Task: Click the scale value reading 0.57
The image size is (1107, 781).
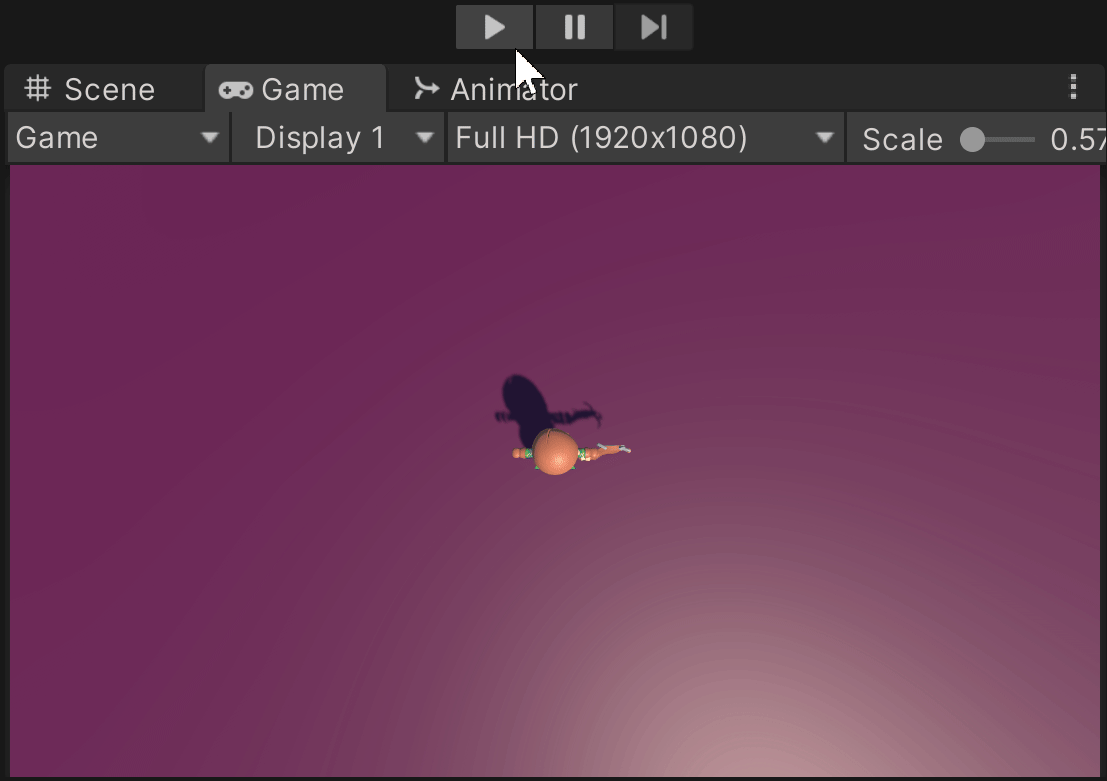Action: click(x=1083, y=139)
